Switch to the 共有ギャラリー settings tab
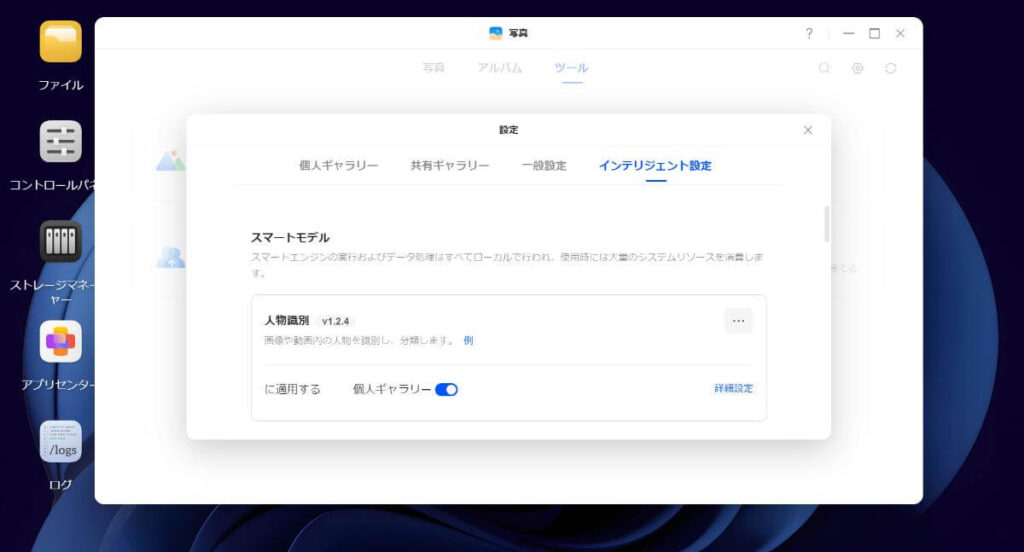Image resolution: width=1024 pixels, height=552 pixels. pos(450,166)
